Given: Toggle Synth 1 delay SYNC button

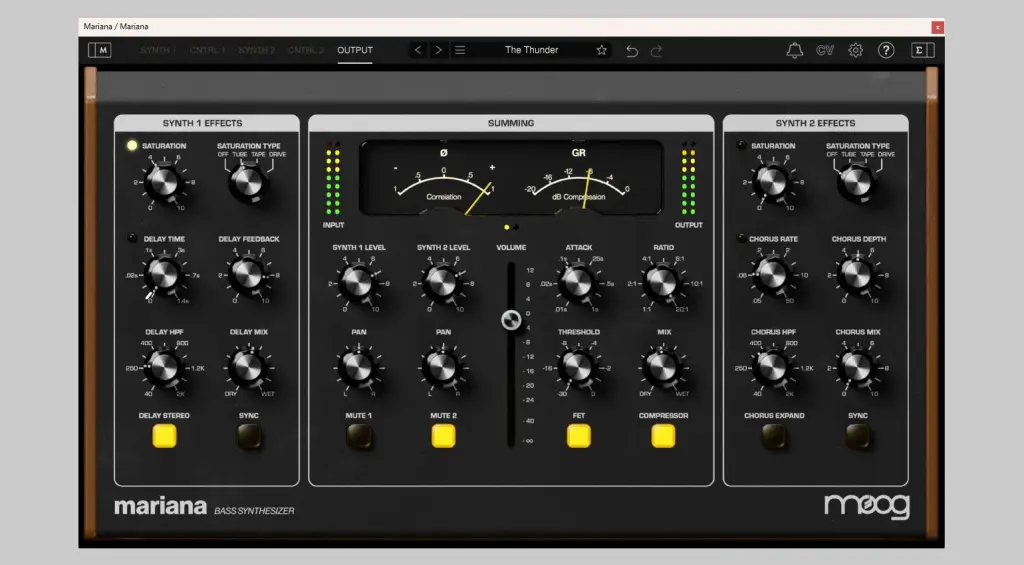Looking at the screenshot, I should pyautogui.click(x=249, y=436).
